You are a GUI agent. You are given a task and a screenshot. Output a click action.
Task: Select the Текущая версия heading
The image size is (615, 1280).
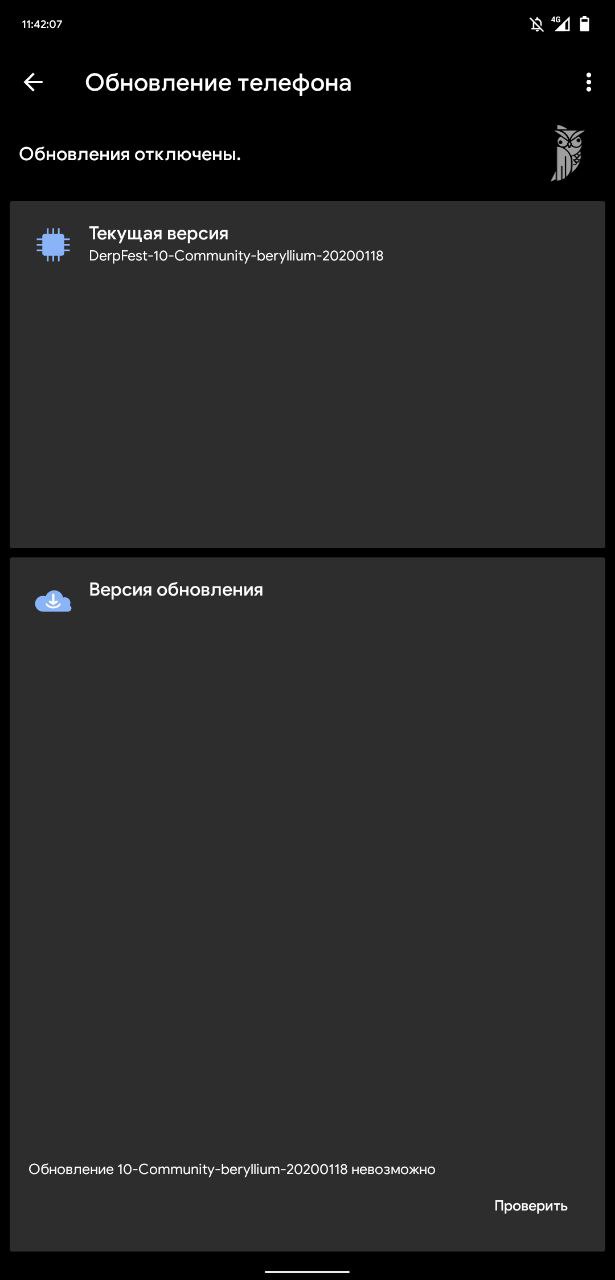159,233
